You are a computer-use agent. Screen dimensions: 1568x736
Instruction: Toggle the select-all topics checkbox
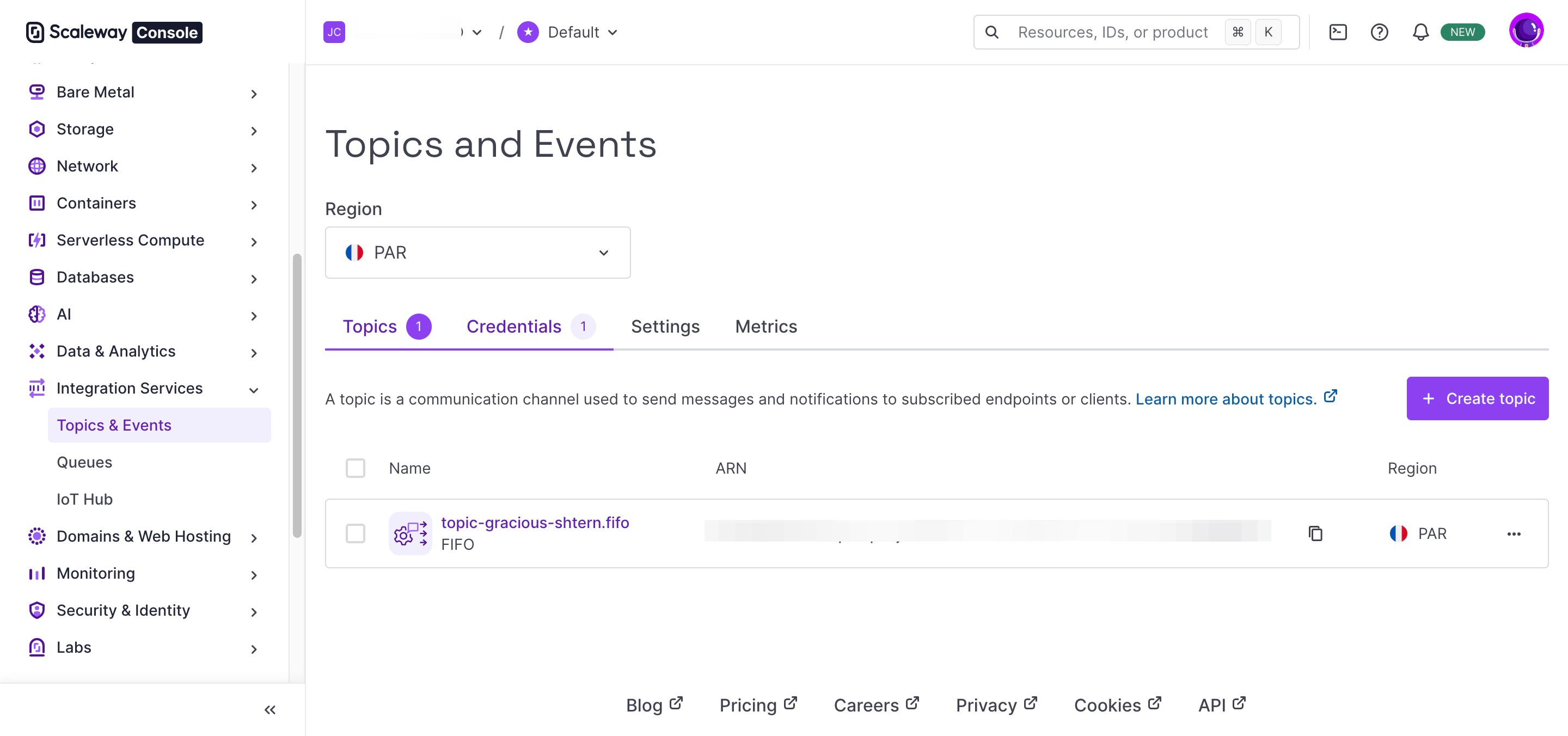pos(356,468)
